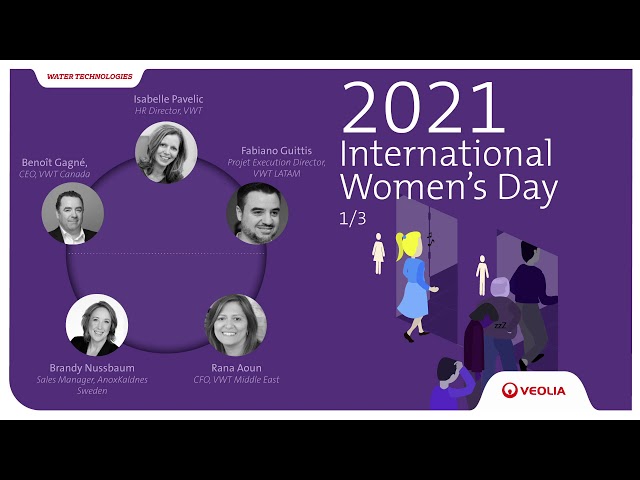Click the name Rana Aoun
640x480 pixels.
[x=236, y=368]
